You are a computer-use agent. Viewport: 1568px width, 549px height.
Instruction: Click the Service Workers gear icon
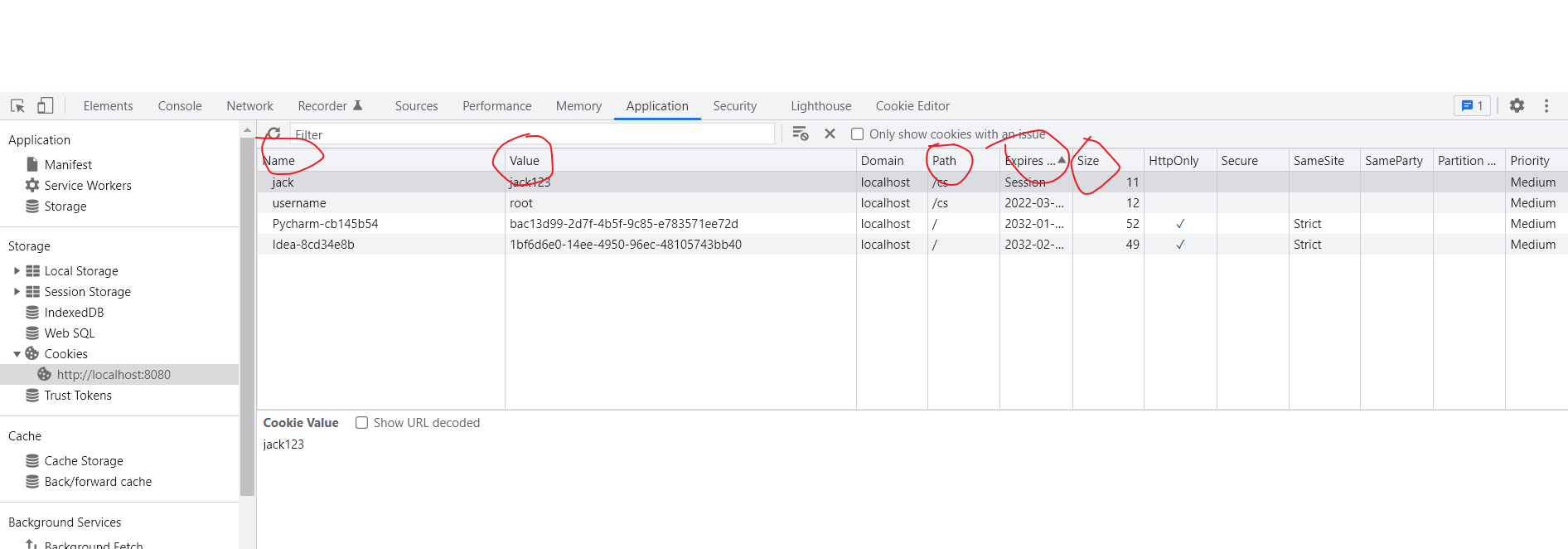[x=32, y=185]
